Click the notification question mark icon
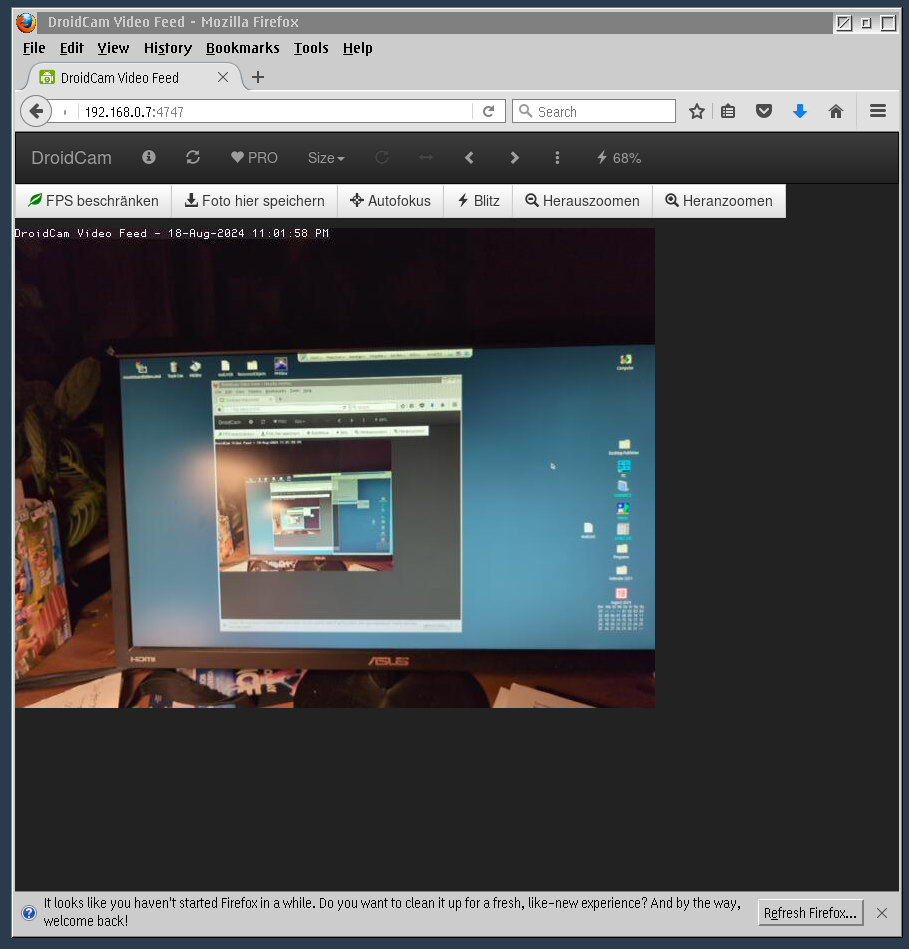 [28, 913]
